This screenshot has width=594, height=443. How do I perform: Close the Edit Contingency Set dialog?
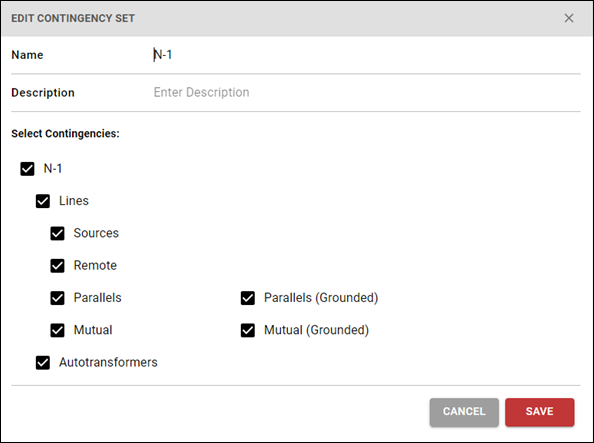click(x=569, y=18)
